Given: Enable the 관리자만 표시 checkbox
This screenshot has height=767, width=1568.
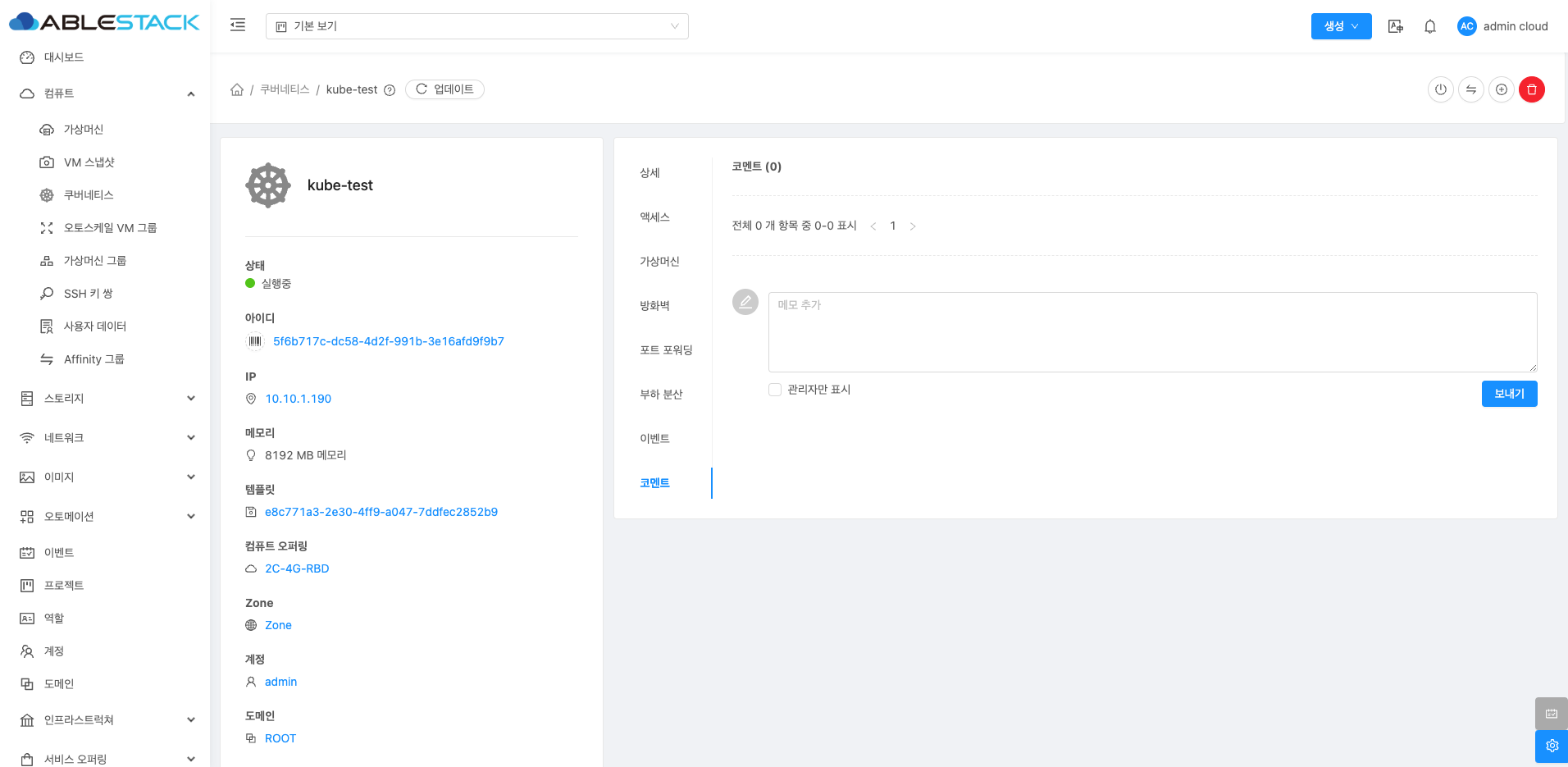Looking at the screenshot, I should (774, 390).
